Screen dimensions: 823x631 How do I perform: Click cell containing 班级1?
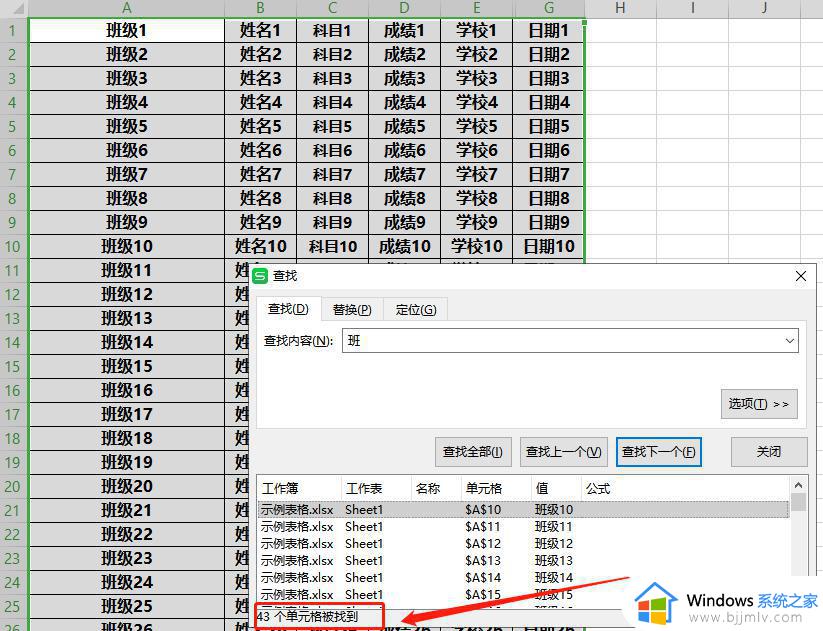click(x=126, y=30)
